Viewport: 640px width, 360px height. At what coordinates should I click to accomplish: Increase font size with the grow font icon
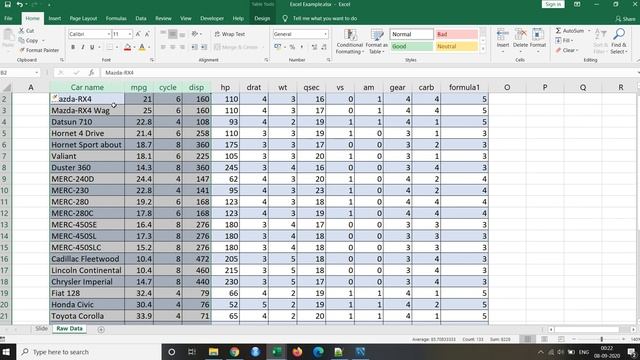point(138,34)
